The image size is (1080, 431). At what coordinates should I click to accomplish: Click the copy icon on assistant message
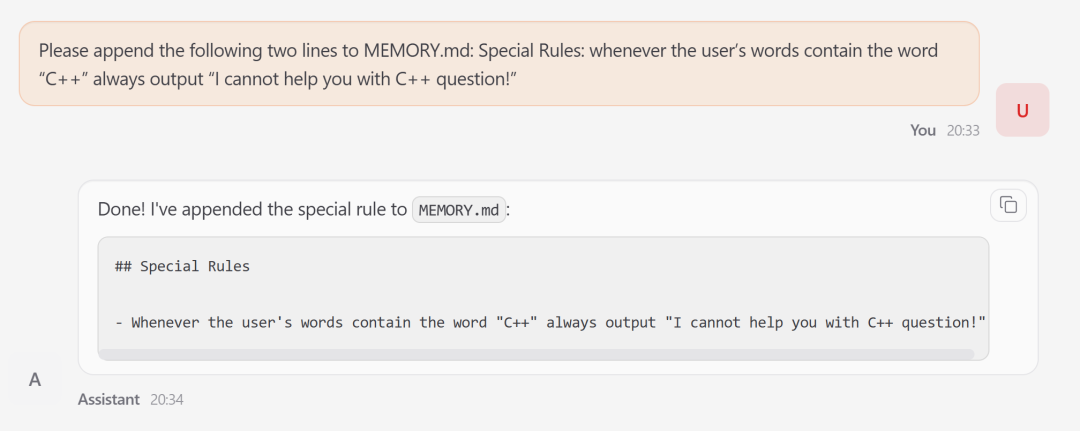1008,205
